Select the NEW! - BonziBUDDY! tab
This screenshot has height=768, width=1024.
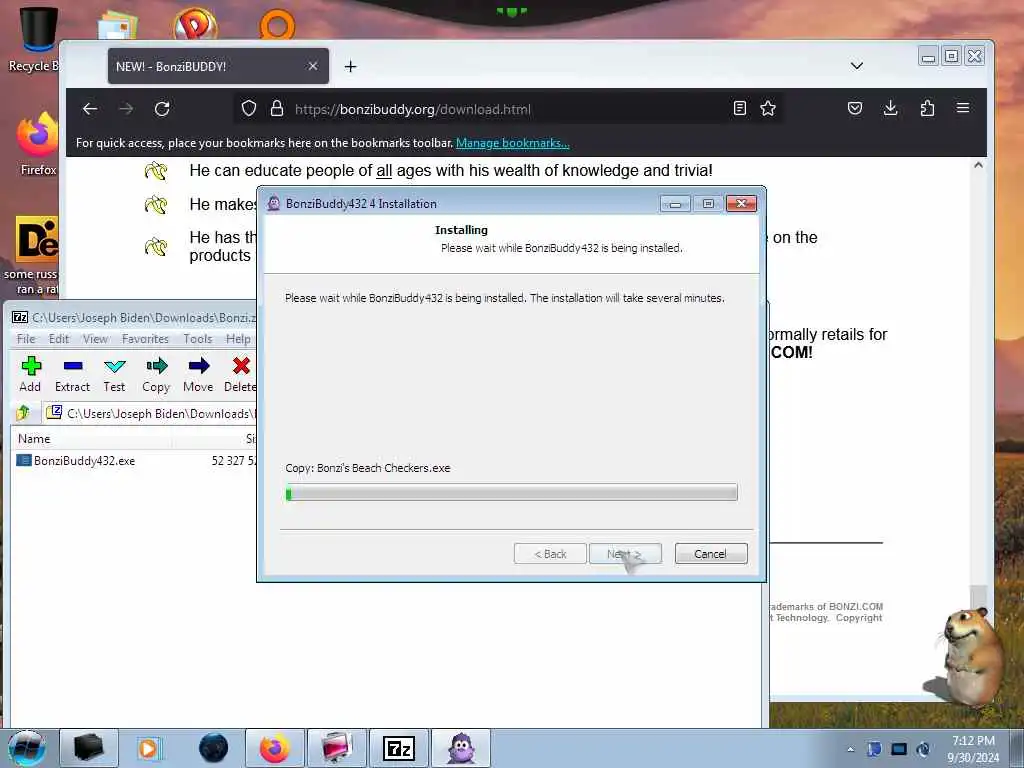coord(218,66)
